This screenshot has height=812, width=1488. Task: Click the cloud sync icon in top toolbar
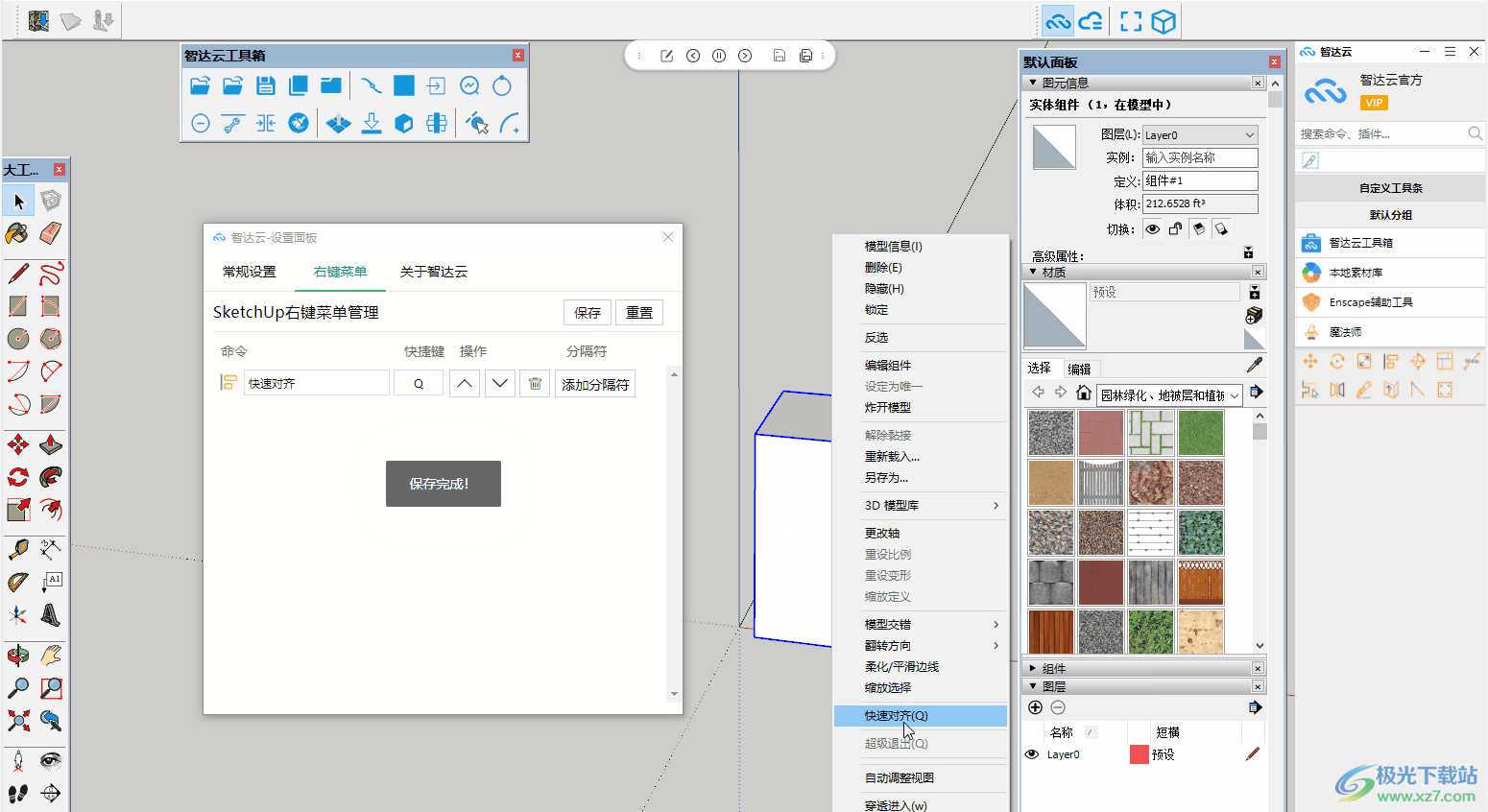1091,21
